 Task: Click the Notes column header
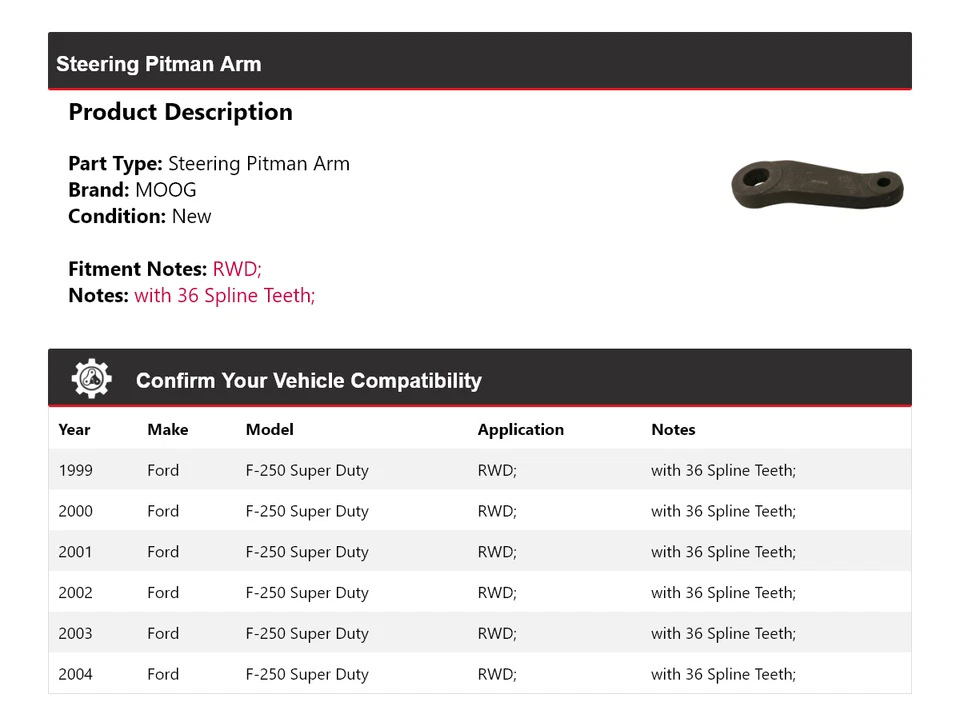point(673,429)
